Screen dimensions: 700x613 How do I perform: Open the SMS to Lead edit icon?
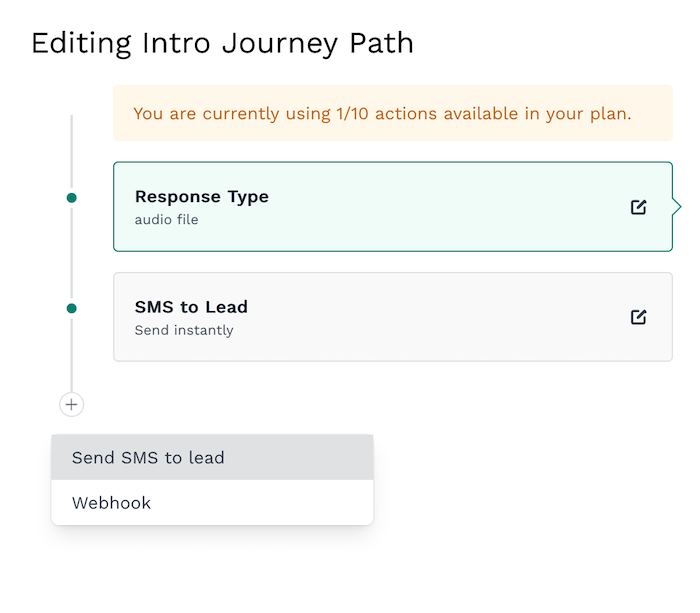(638, 317)
